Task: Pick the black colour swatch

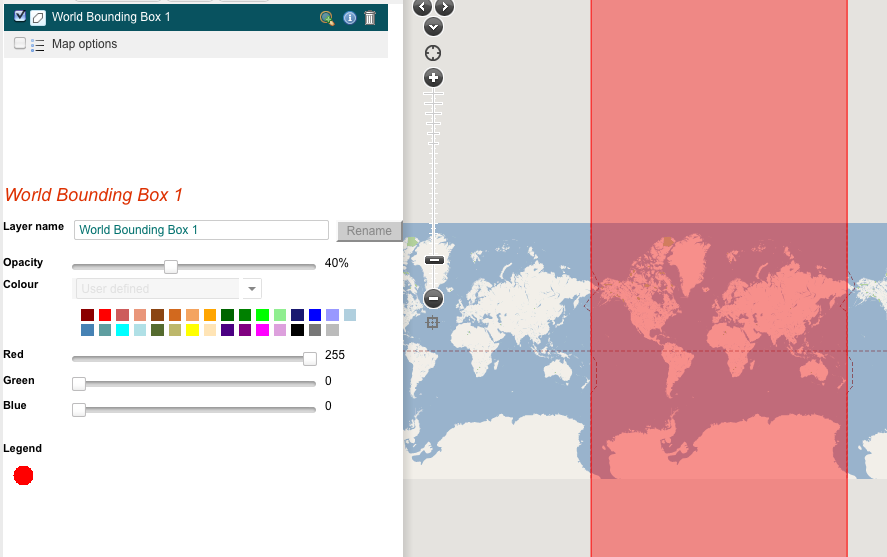Action: point(297,330)
